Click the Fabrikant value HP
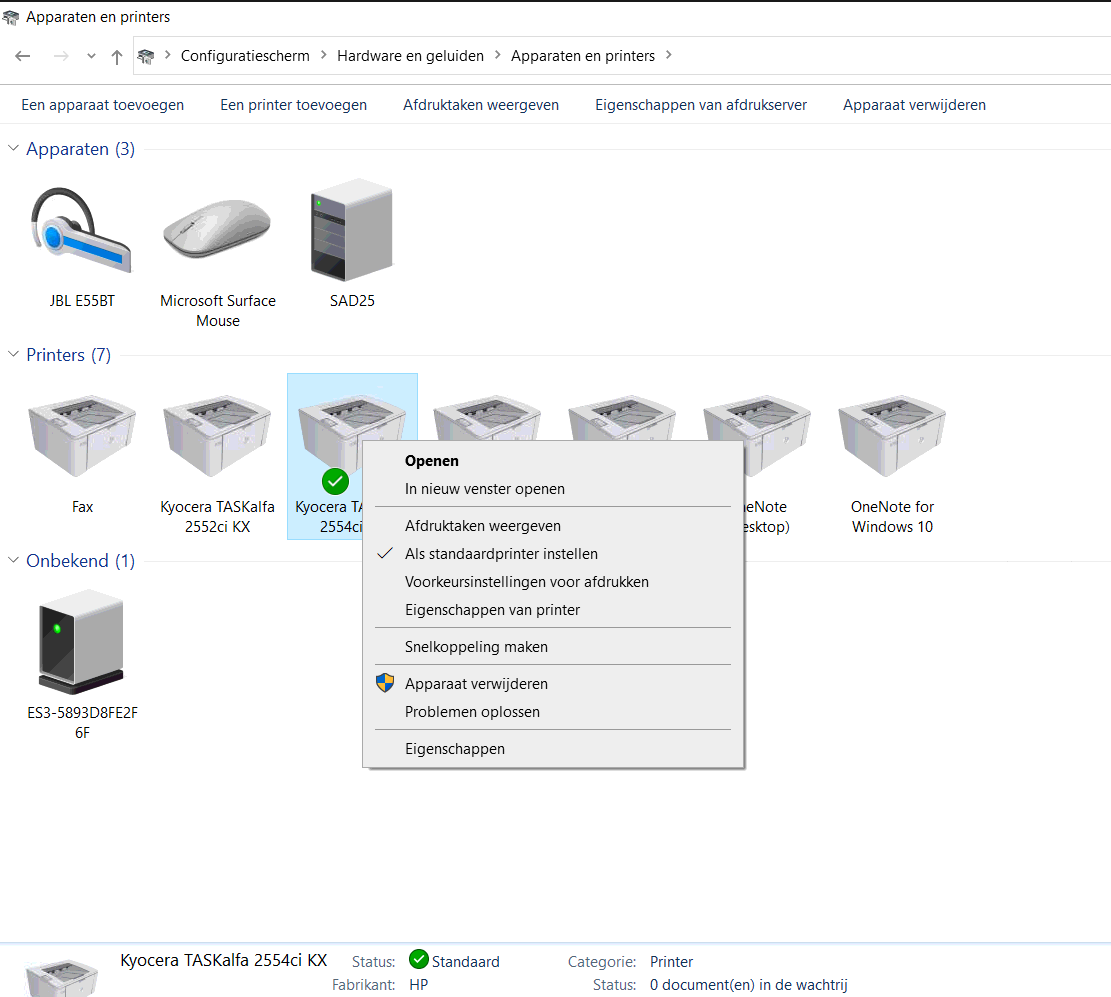 419,984
